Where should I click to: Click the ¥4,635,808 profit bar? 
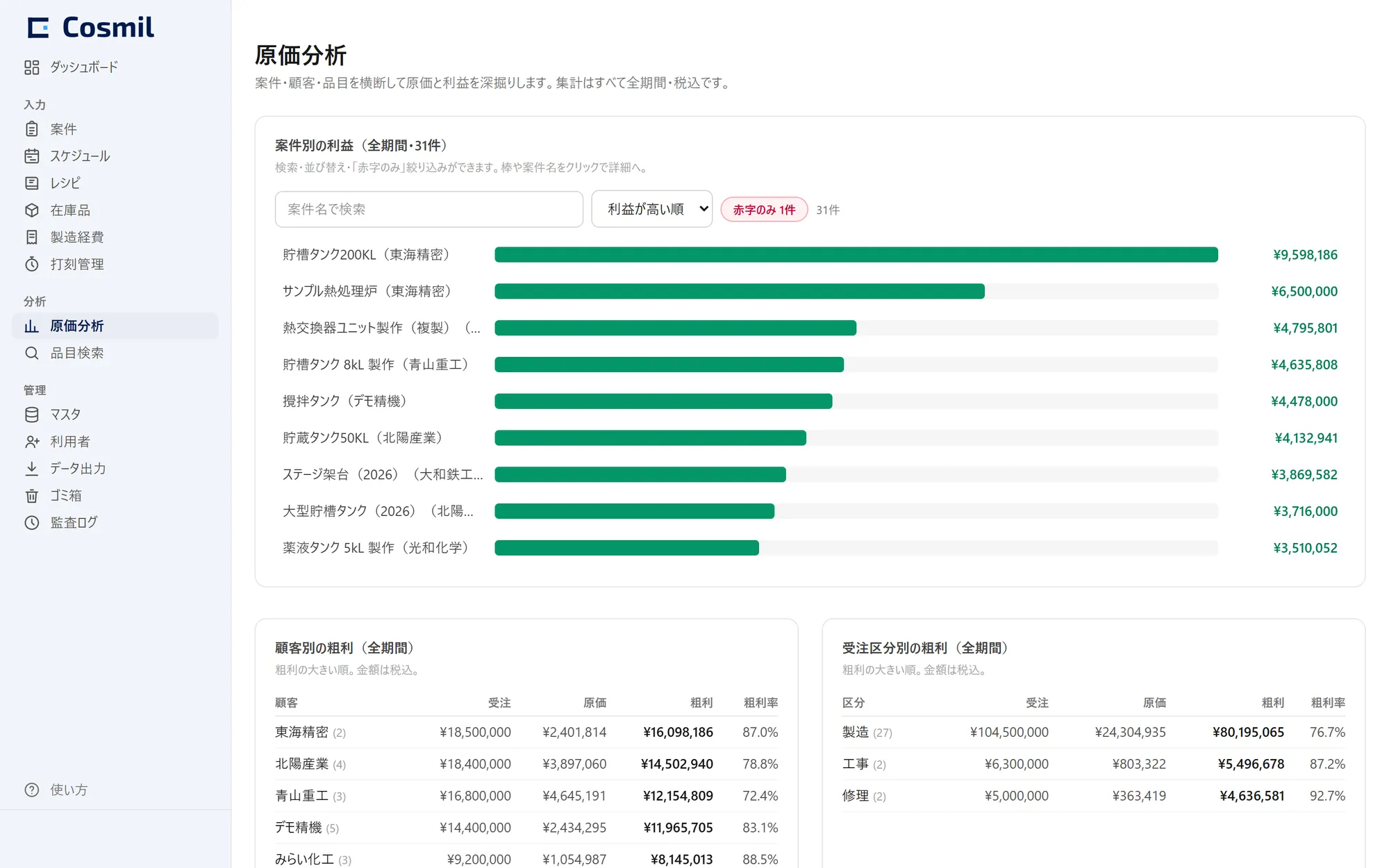pyautogui.click(x=669, y=365)
